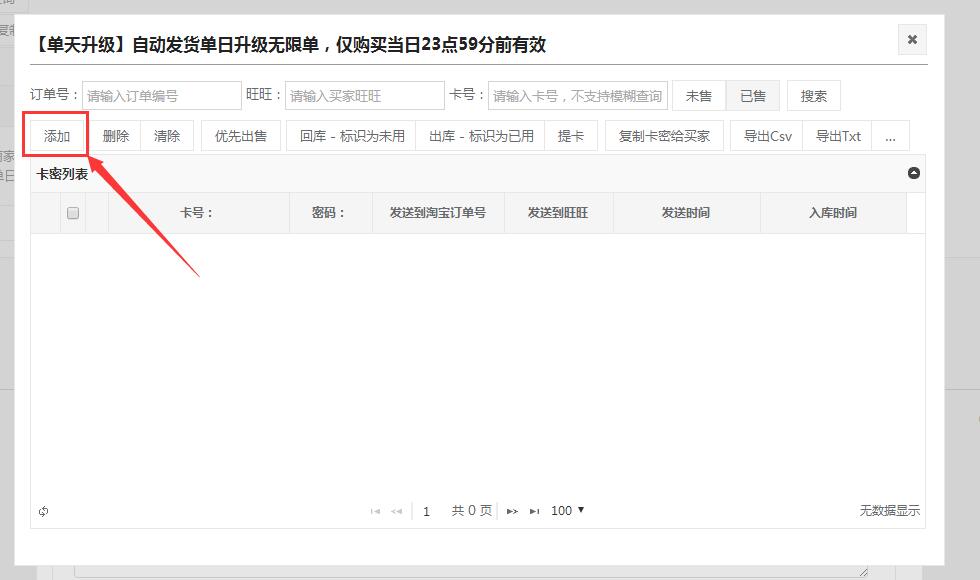Image resolution: width=980 pixels, height=580 pixels.
Task: Sort by the 卡号： column header
Action: 199,213
